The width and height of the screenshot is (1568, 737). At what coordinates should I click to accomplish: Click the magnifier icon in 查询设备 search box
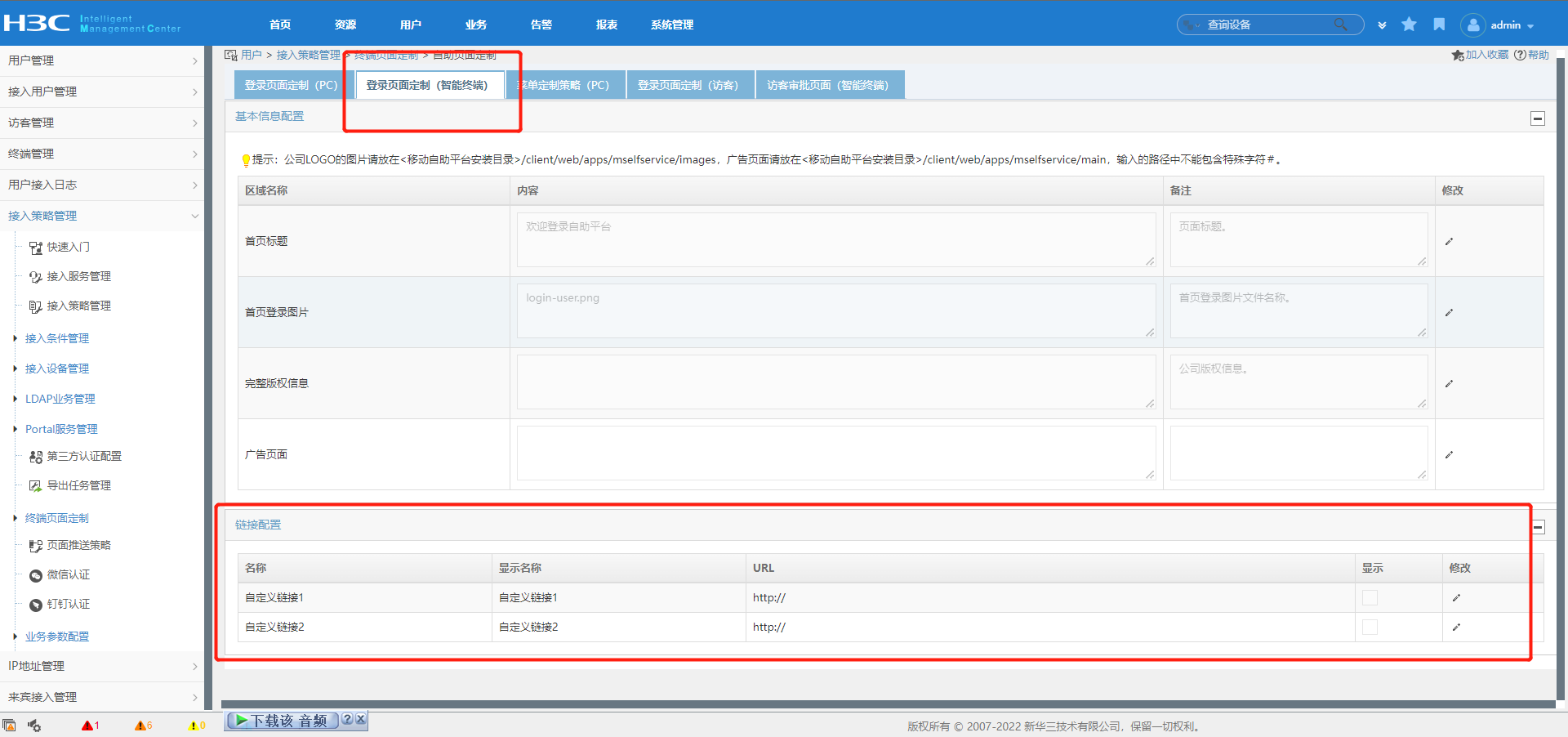pyautogui.click(x=1340, y=25)
